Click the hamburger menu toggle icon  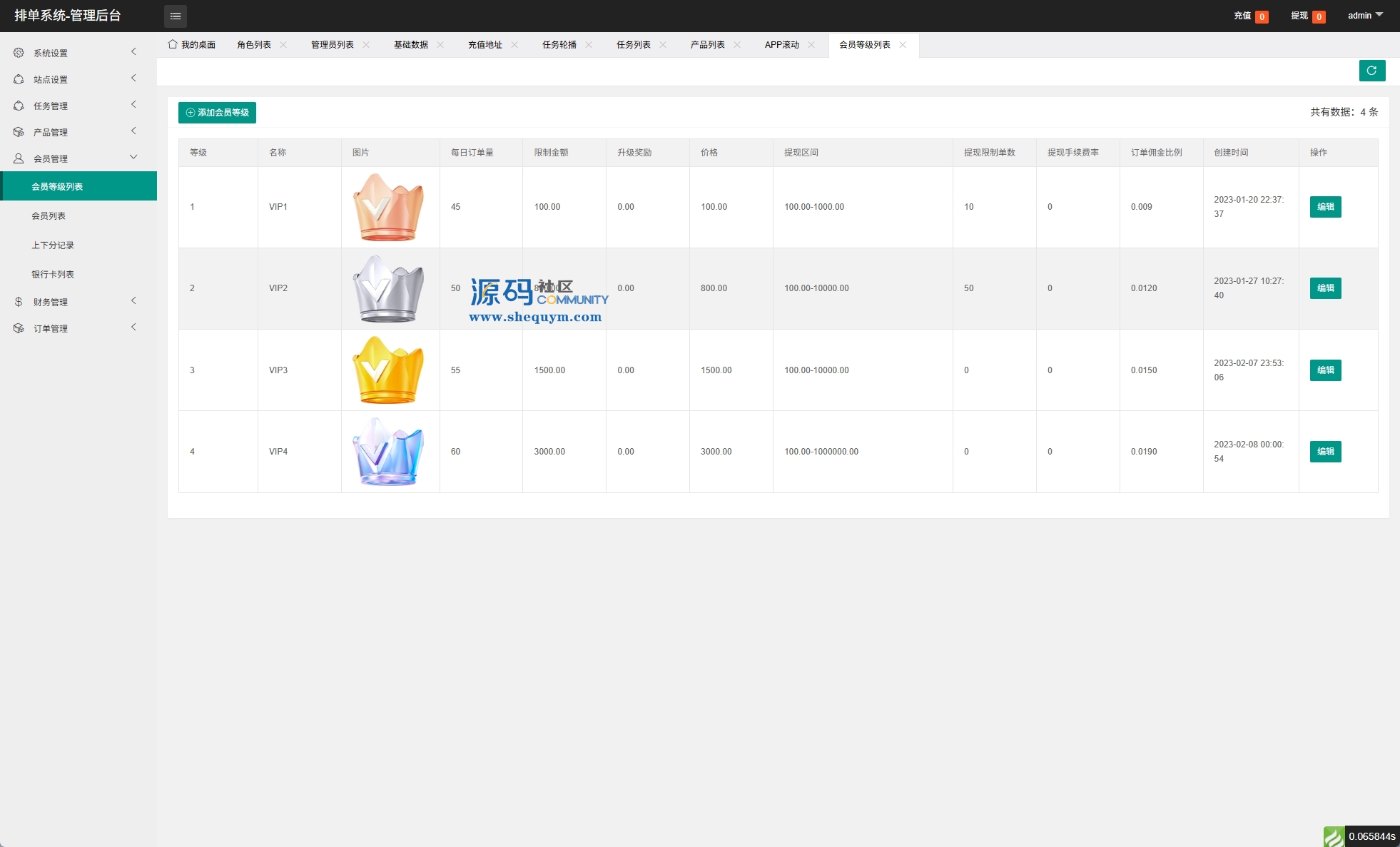(176, 16)
